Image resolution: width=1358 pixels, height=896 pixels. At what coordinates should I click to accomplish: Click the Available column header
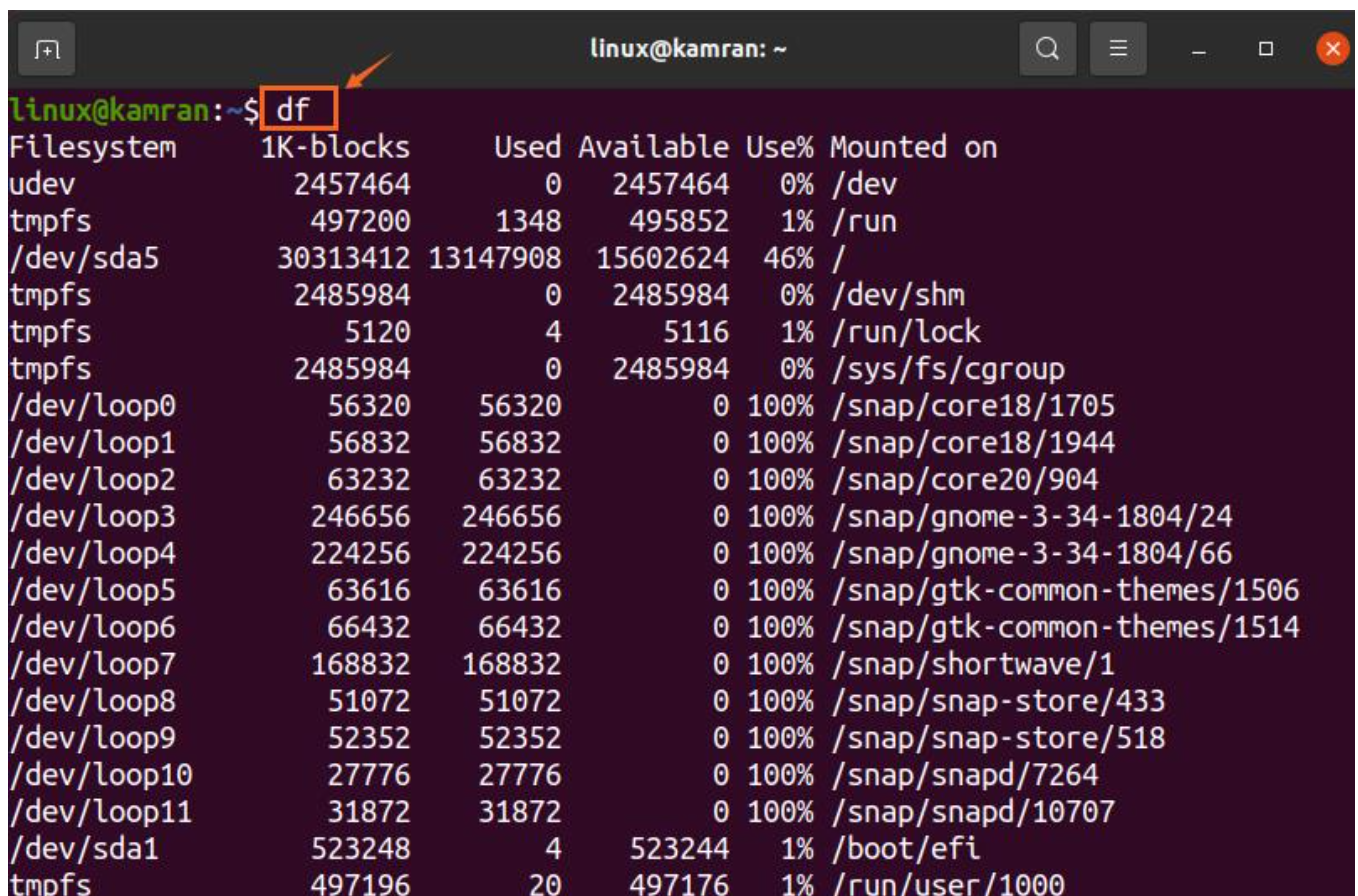pos(653,148)
